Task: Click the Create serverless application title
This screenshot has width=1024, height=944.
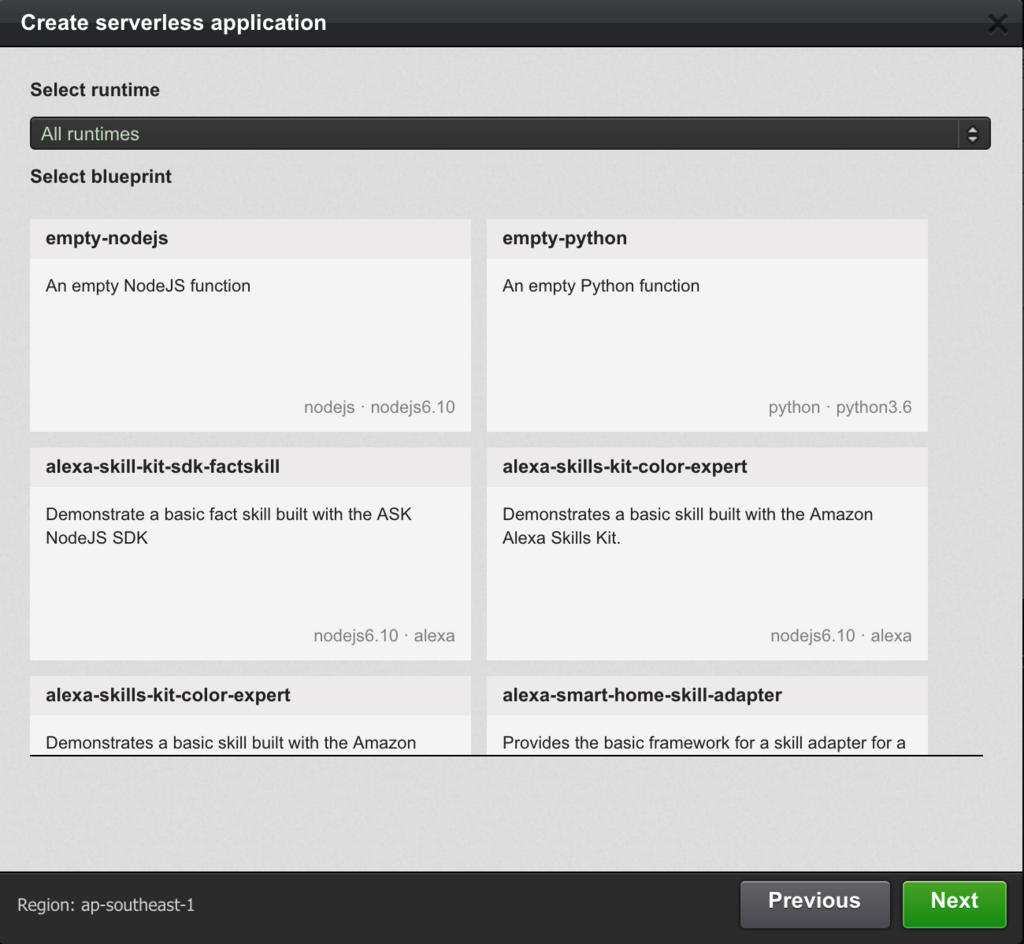Action: [x=174, y=23]
